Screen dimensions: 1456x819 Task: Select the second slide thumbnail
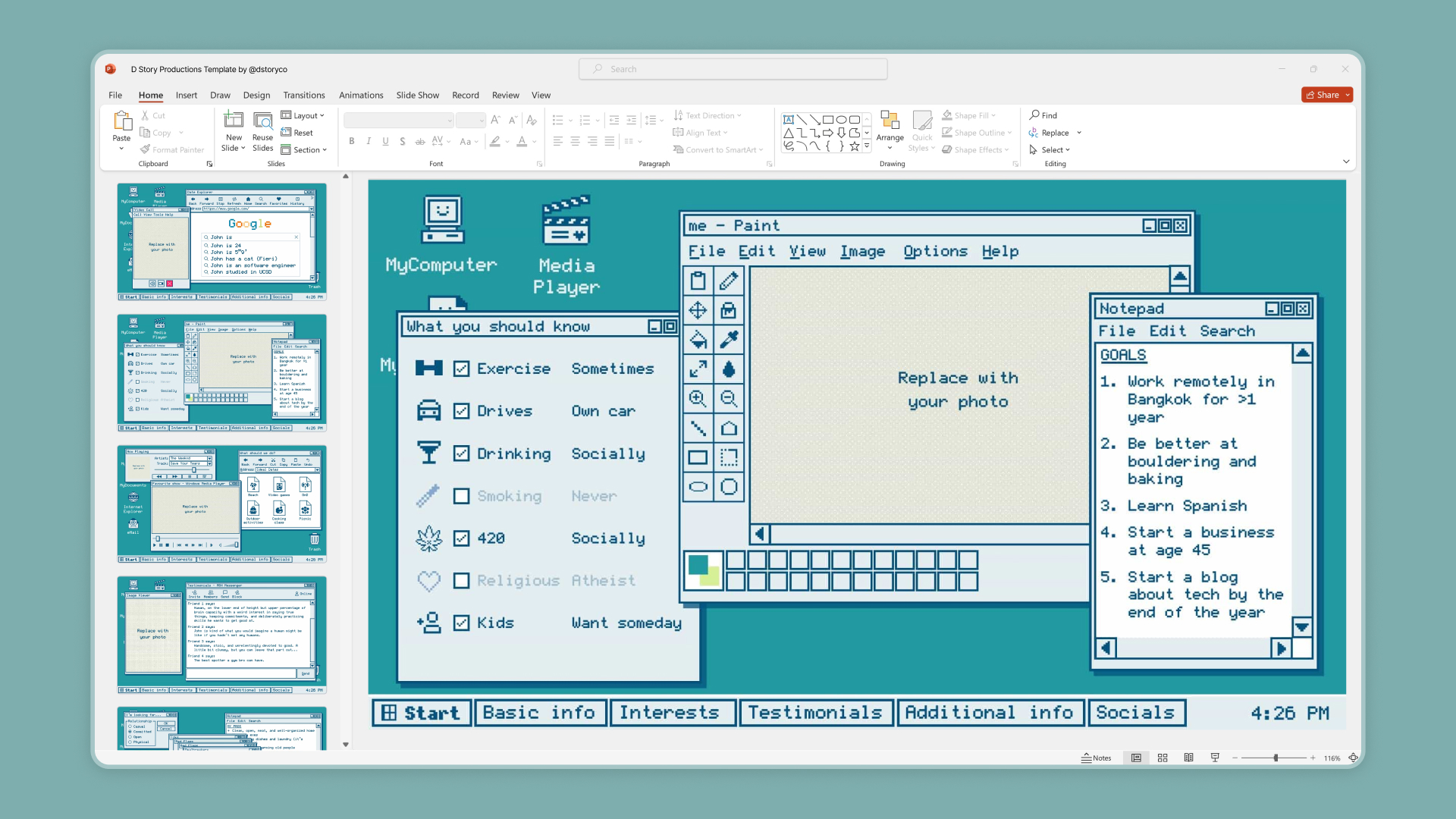[221, 372]
